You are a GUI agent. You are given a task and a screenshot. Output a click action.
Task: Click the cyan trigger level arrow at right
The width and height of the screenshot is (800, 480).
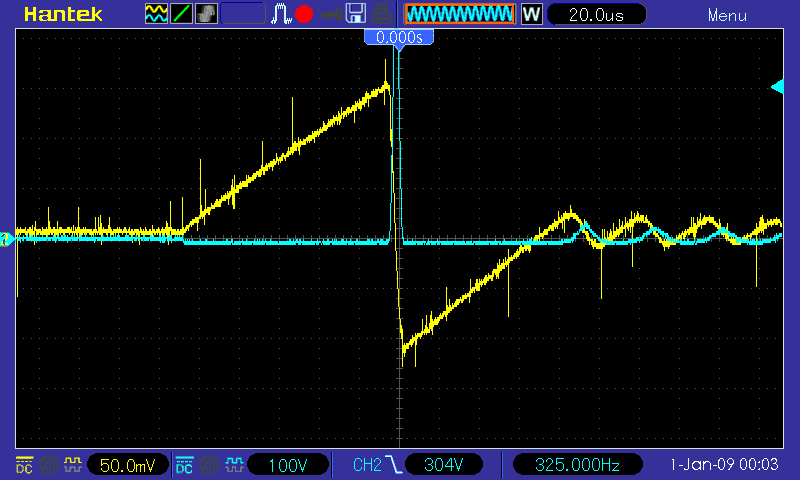[x=777, y=87]
